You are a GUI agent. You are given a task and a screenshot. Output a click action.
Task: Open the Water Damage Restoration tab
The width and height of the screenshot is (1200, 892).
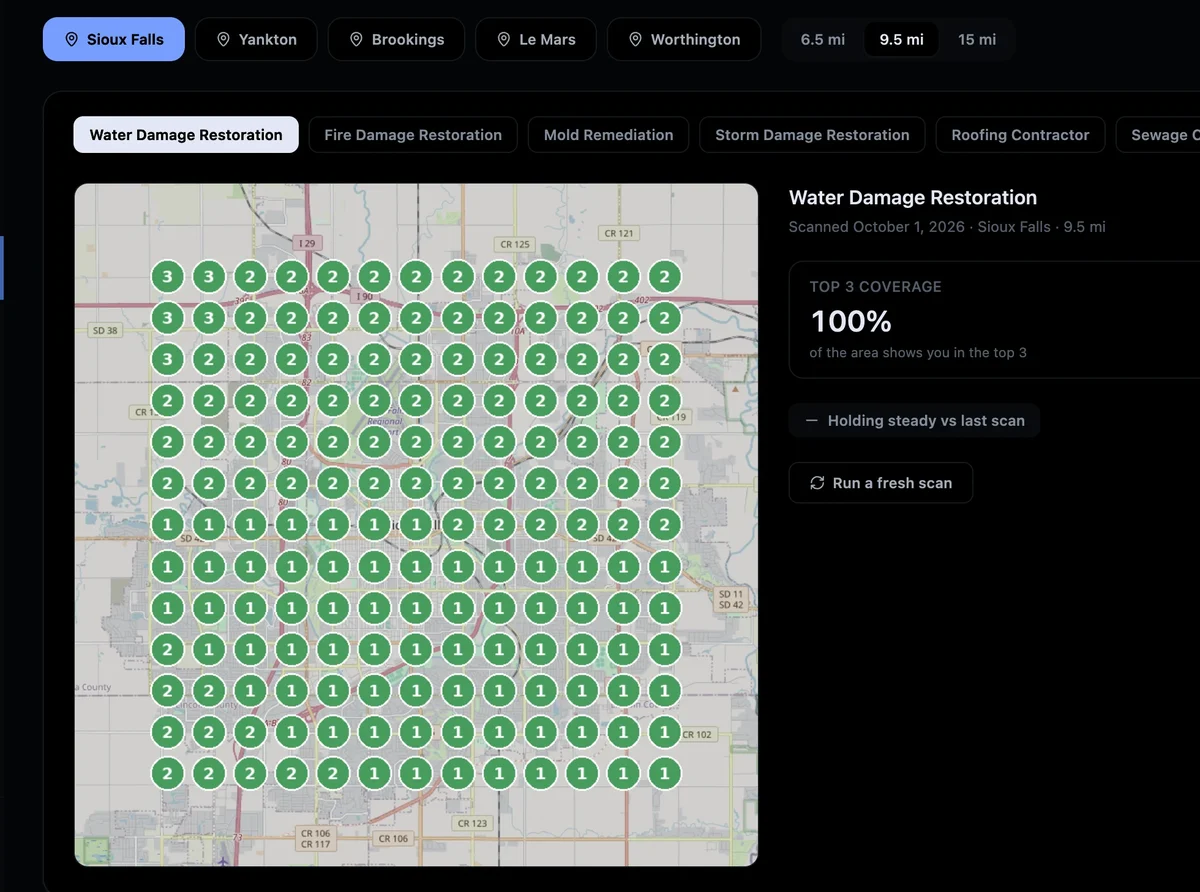click(x=186, y=135)
